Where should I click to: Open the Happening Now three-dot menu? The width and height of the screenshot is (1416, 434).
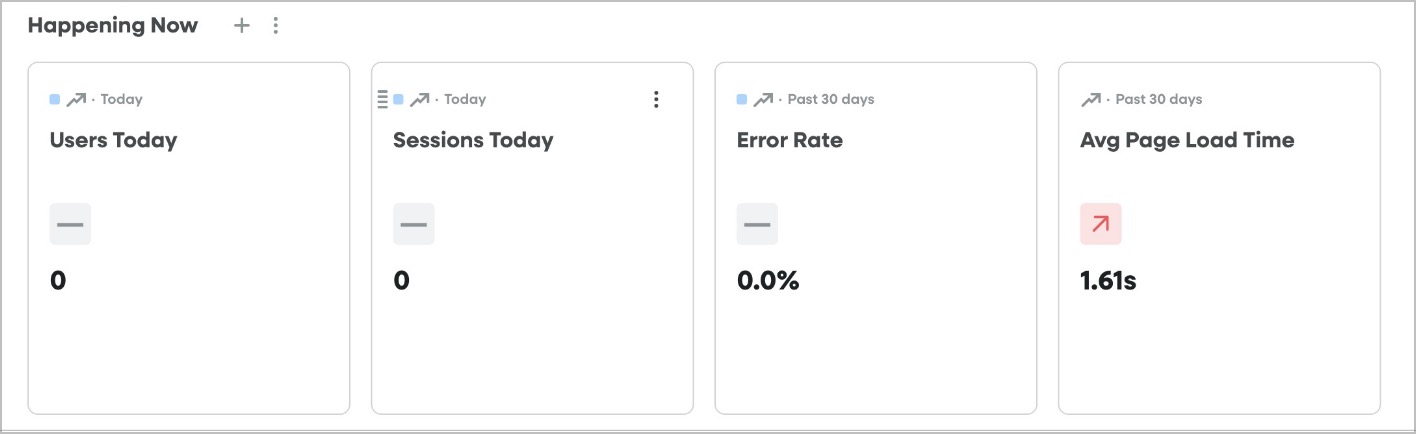click(x=276, y=26)
